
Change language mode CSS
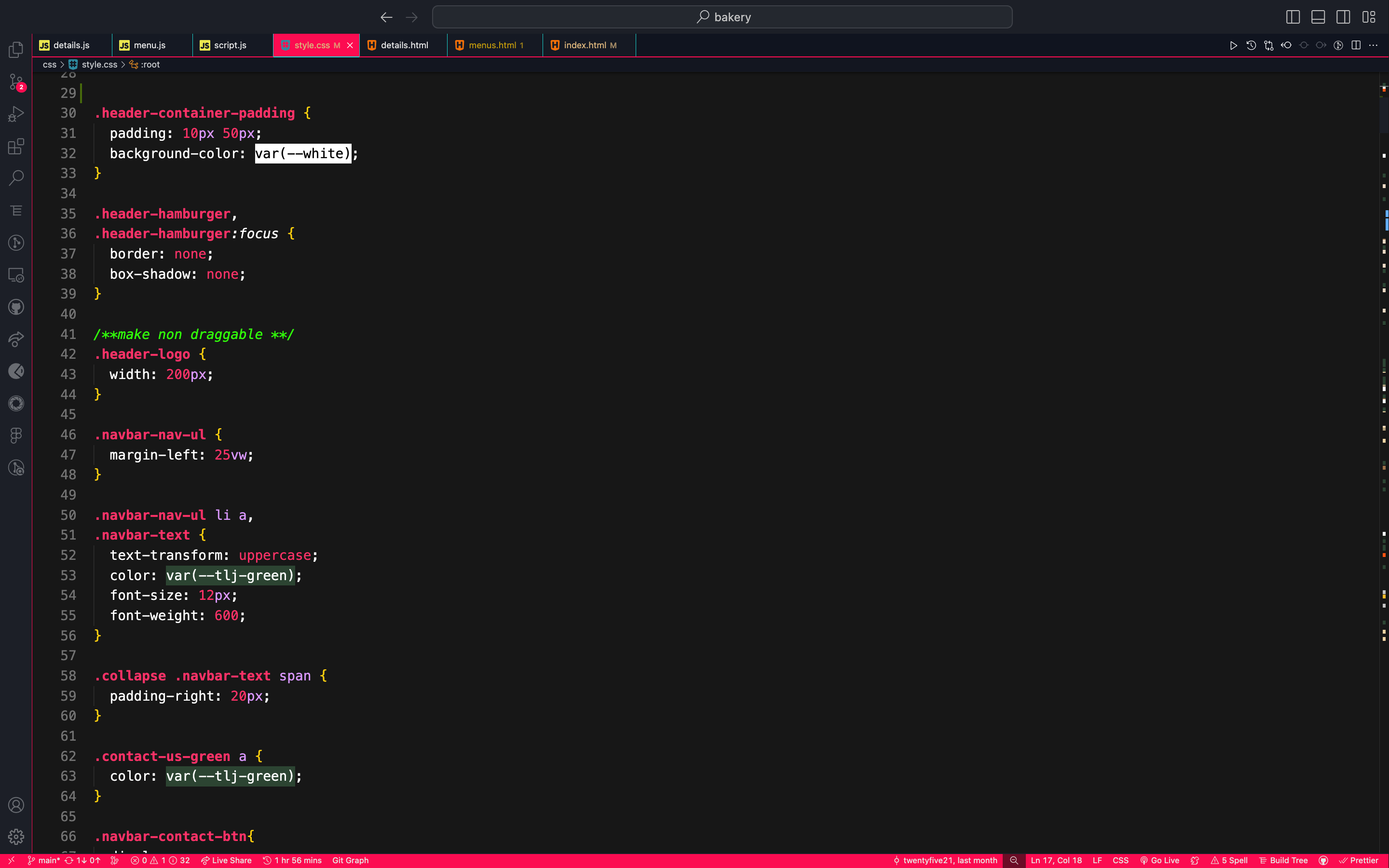(x=1120, y=861)
